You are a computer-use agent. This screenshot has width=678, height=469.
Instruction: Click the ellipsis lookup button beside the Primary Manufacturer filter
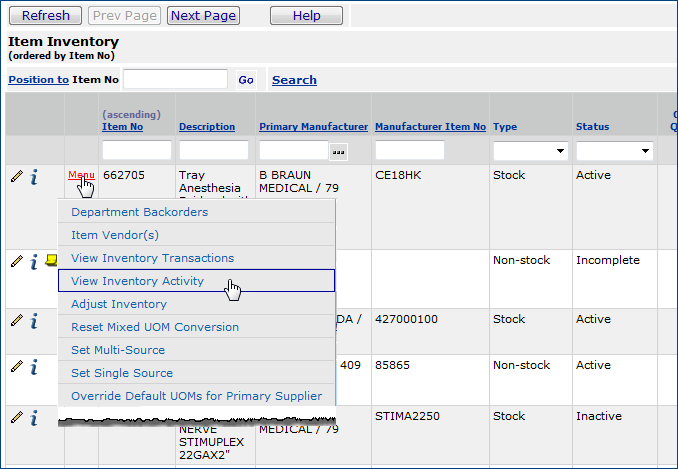coord(339,151)
